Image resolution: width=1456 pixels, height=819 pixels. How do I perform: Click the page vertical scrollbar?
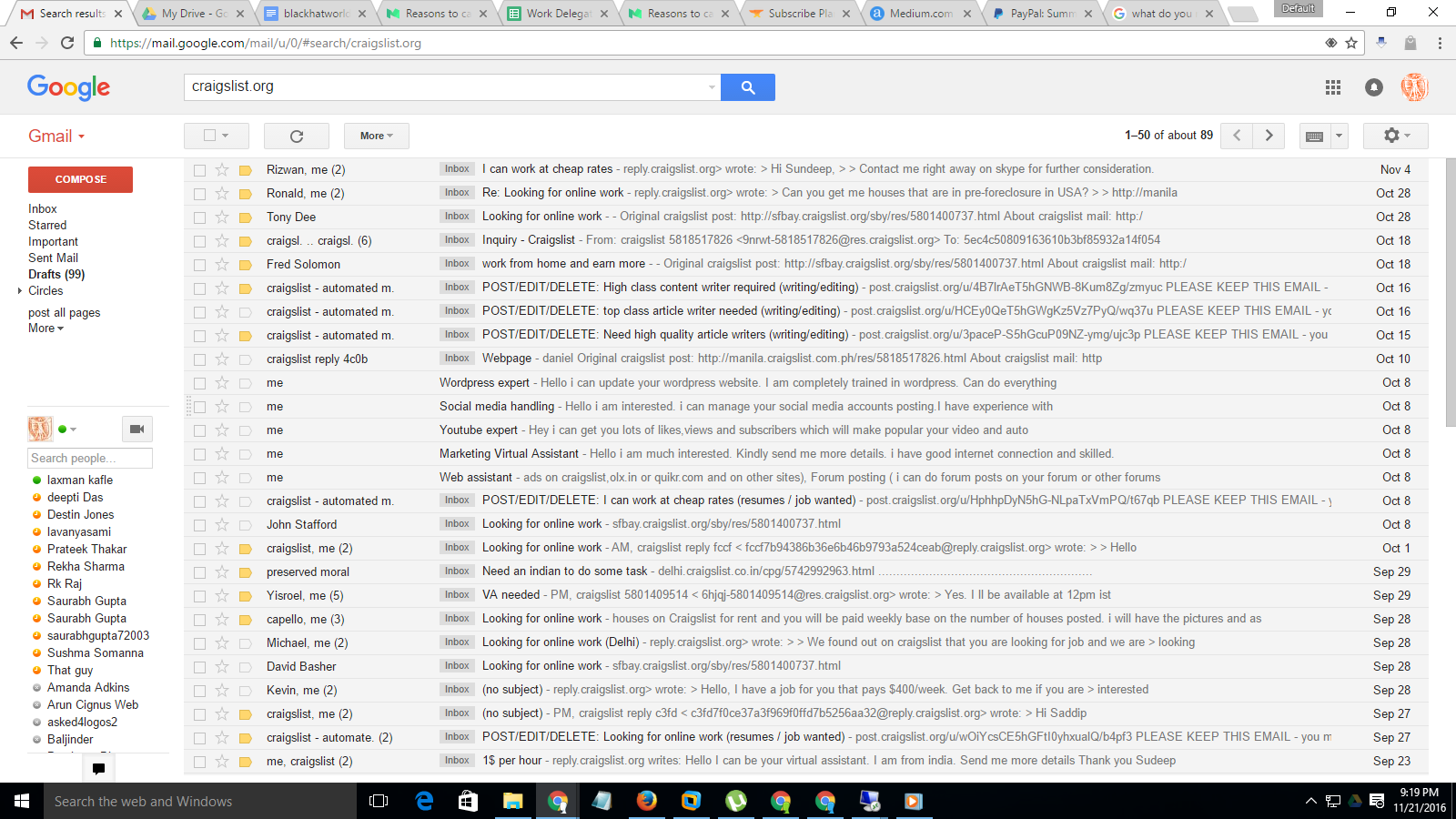pos(1451,291)
